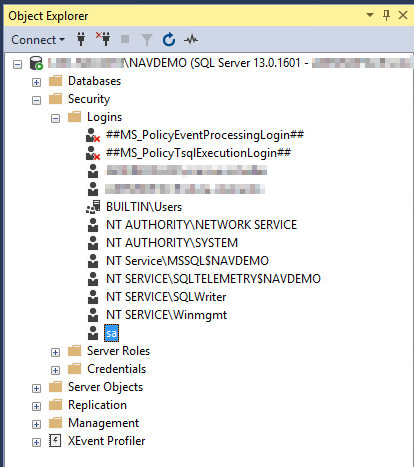414x467 pixels.
Task: Click the BUILTIN\Users group login icon
Action: click(x=93, y=207)
